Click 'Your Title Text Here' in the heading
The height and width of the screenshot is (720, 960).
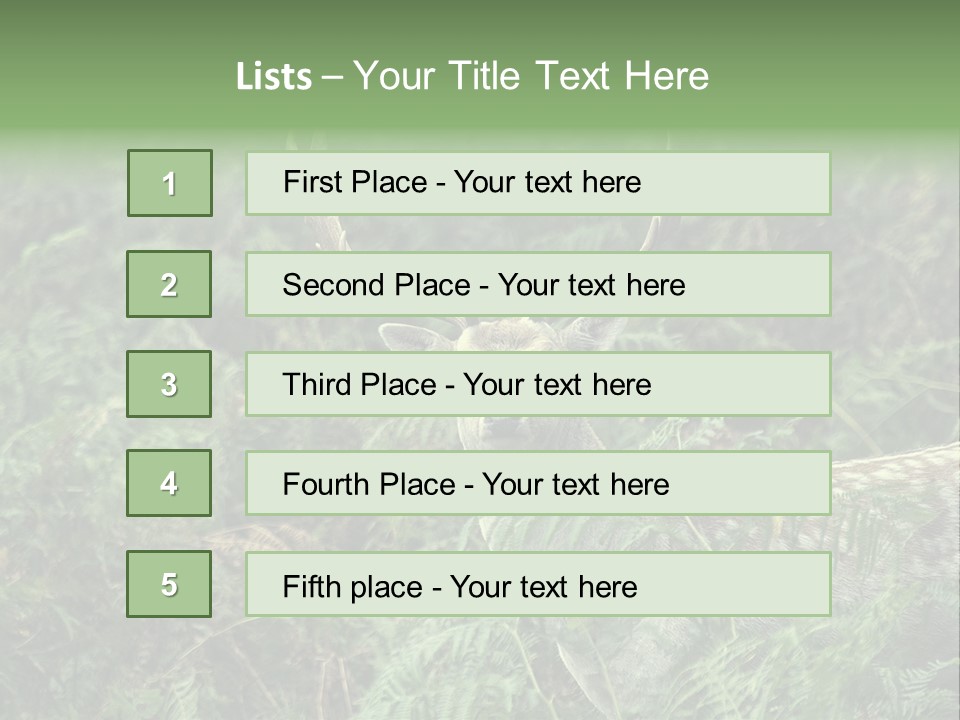click(531, 76)
